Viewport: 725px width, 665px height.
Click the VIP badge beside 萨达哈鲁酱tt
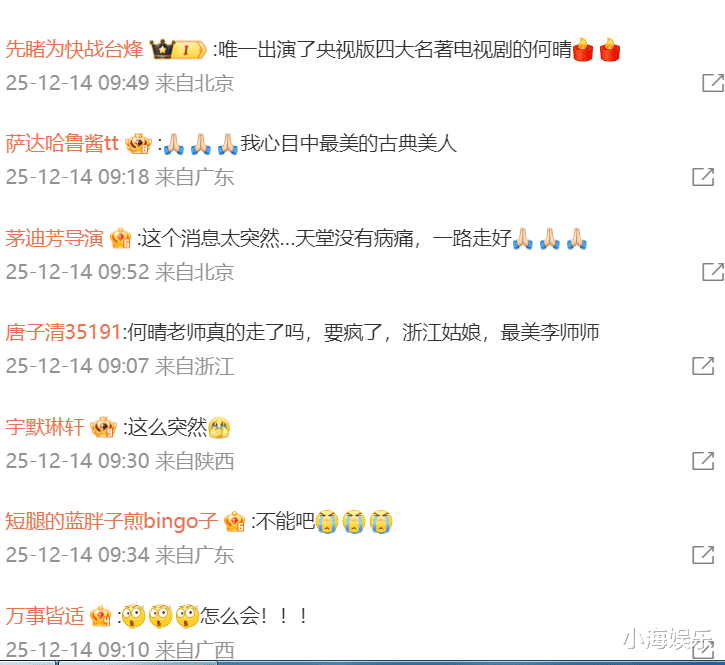(x=138, y=143)
